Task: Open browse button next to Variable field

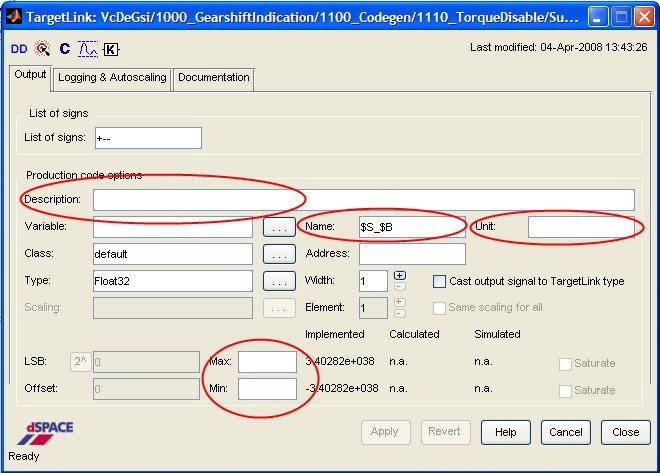Action: click(280, 227)
